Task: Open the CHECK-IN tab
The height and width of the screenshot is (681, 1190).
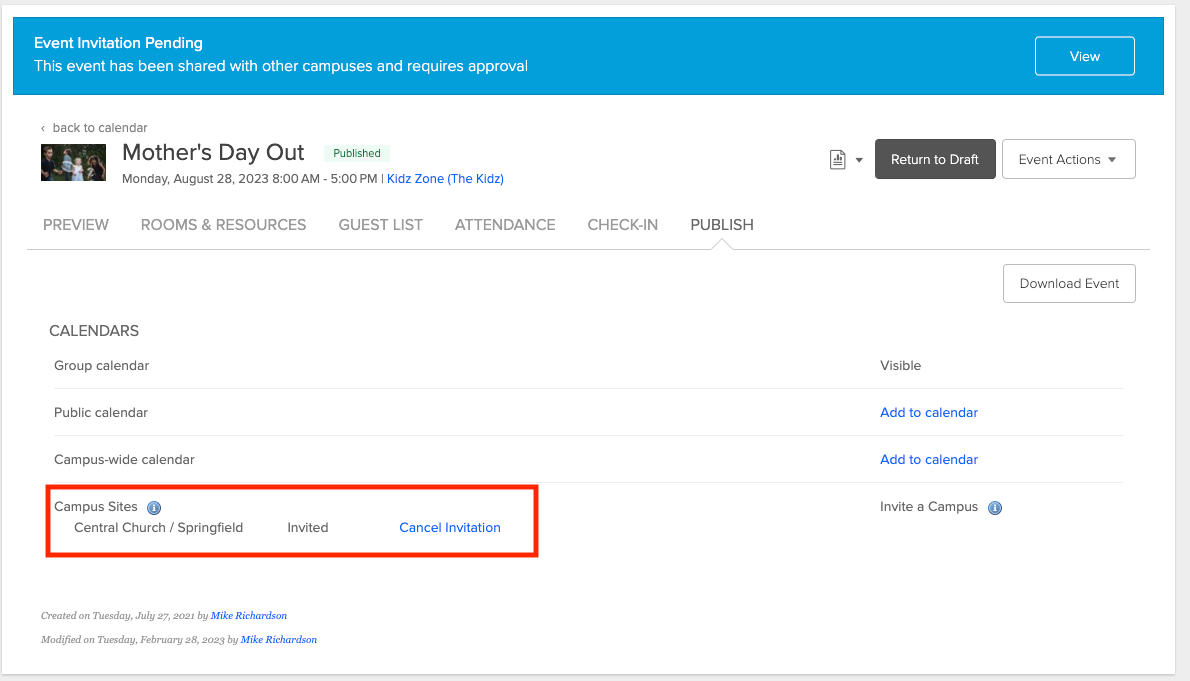Action: pos(622,225)
